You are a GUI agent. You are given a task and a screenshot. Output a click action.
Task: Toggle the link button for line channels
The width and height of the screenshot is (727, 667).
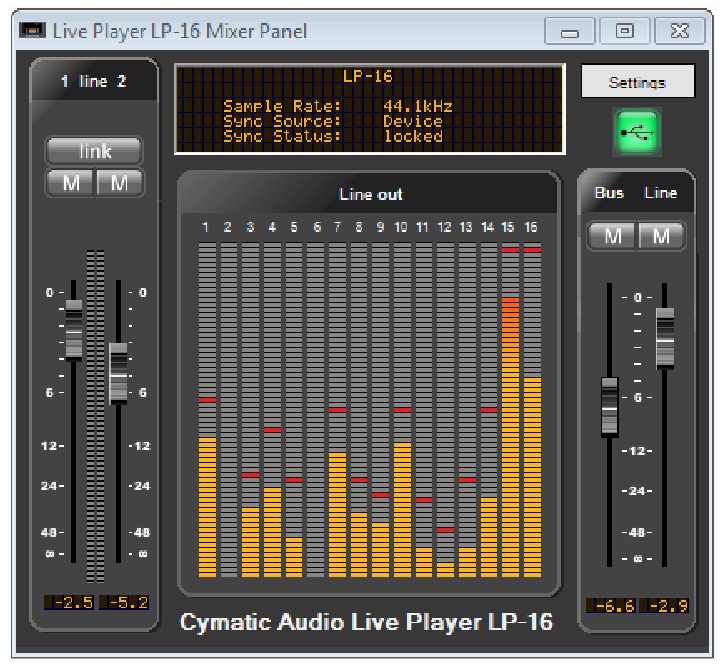(94, 151)
